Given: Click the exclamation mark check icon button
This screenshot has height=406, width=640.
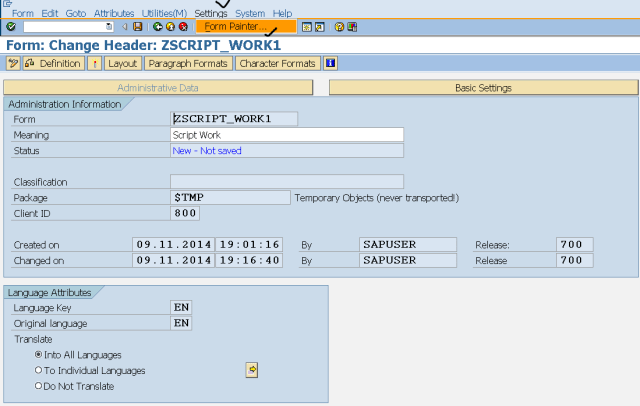Looking at the screenshot, I should (95, 63).
